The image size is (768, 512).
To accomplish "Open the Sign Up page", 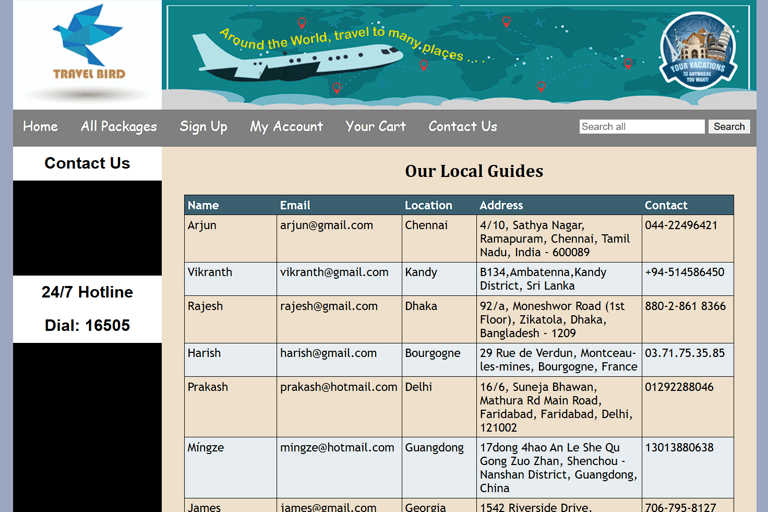I will tap(203, 126).
